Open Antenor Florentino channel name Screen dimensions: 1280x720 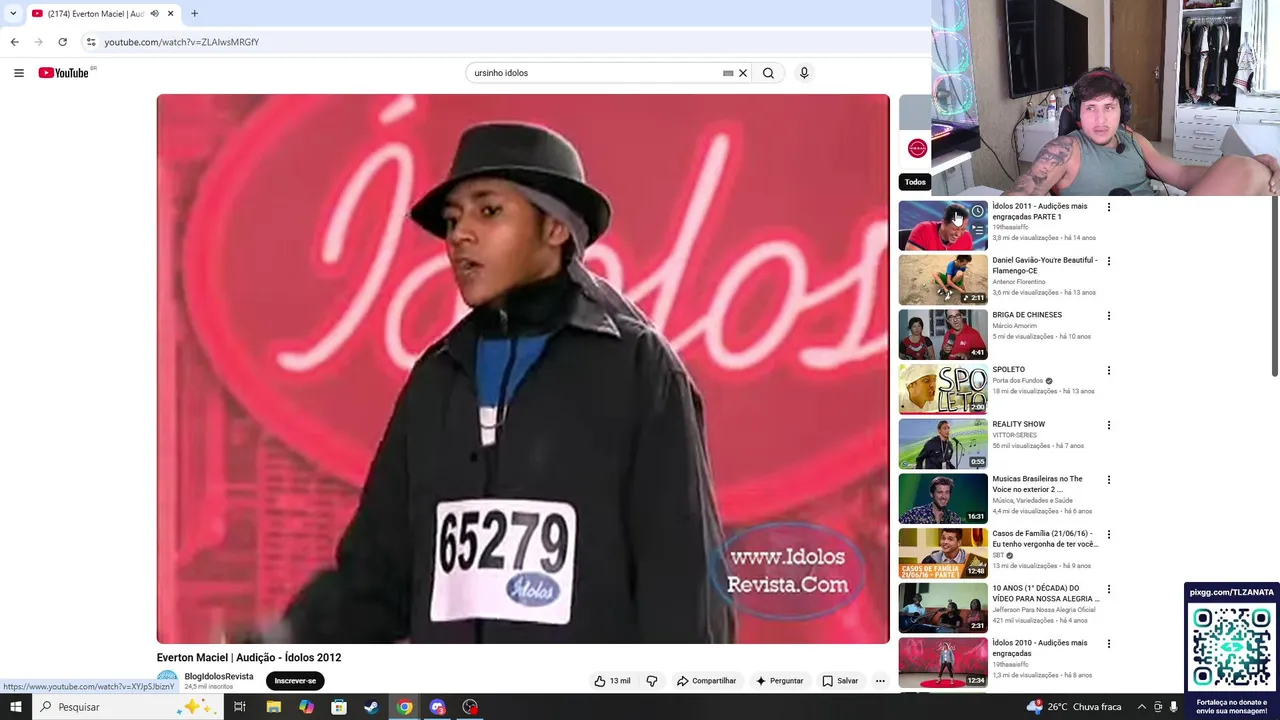[x=1019, y=282]
